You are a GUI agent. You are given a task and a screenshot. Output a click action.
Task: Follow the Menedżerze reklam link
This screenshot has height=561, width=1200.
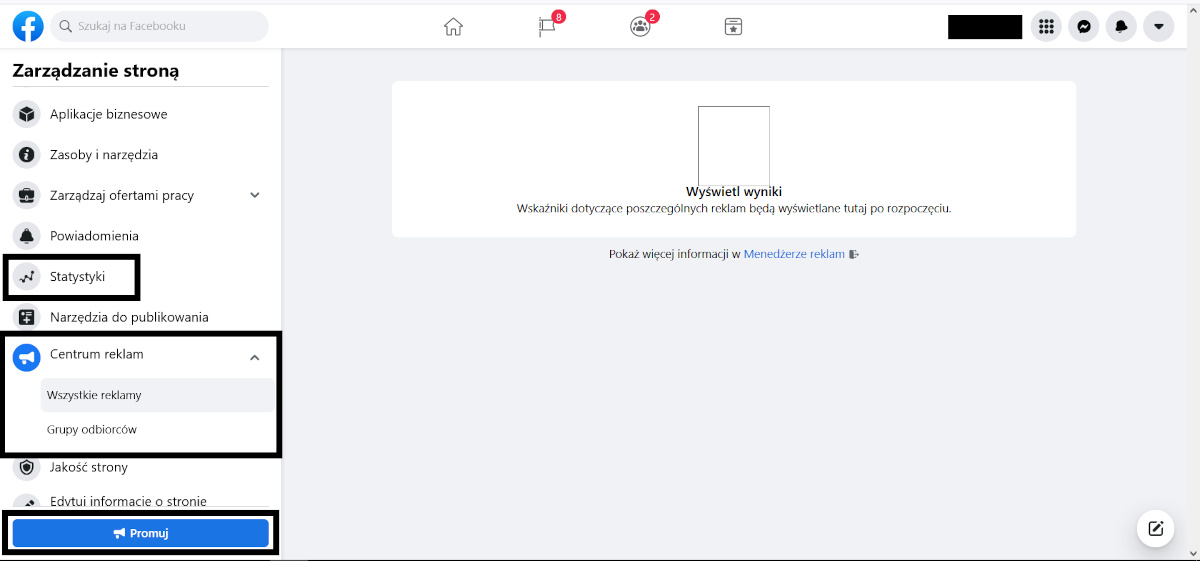click(794, 254)
